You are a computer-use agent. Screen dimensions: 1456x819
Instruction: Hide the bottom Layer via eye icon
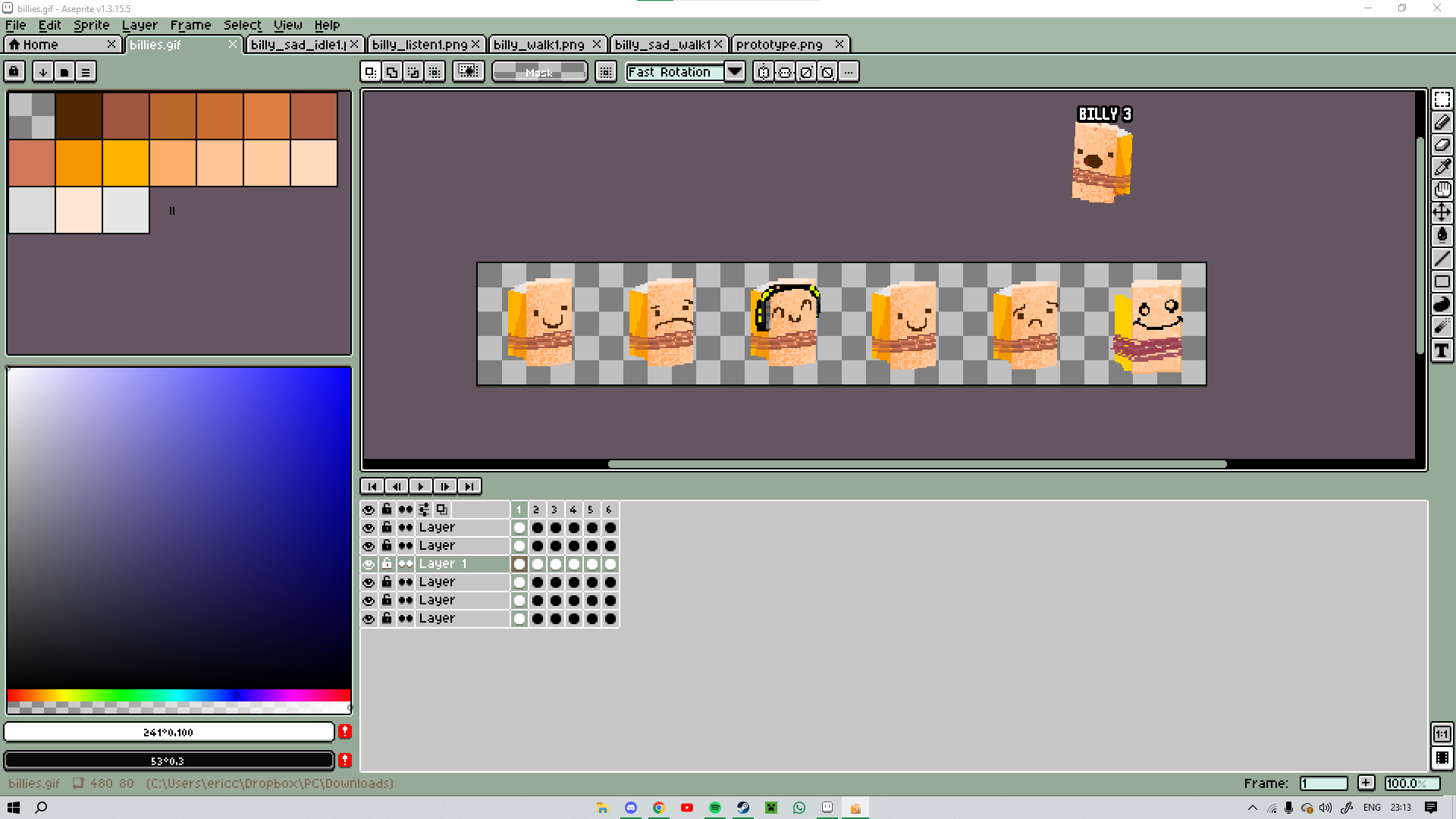pyautogui.click(x=369, y=619)
